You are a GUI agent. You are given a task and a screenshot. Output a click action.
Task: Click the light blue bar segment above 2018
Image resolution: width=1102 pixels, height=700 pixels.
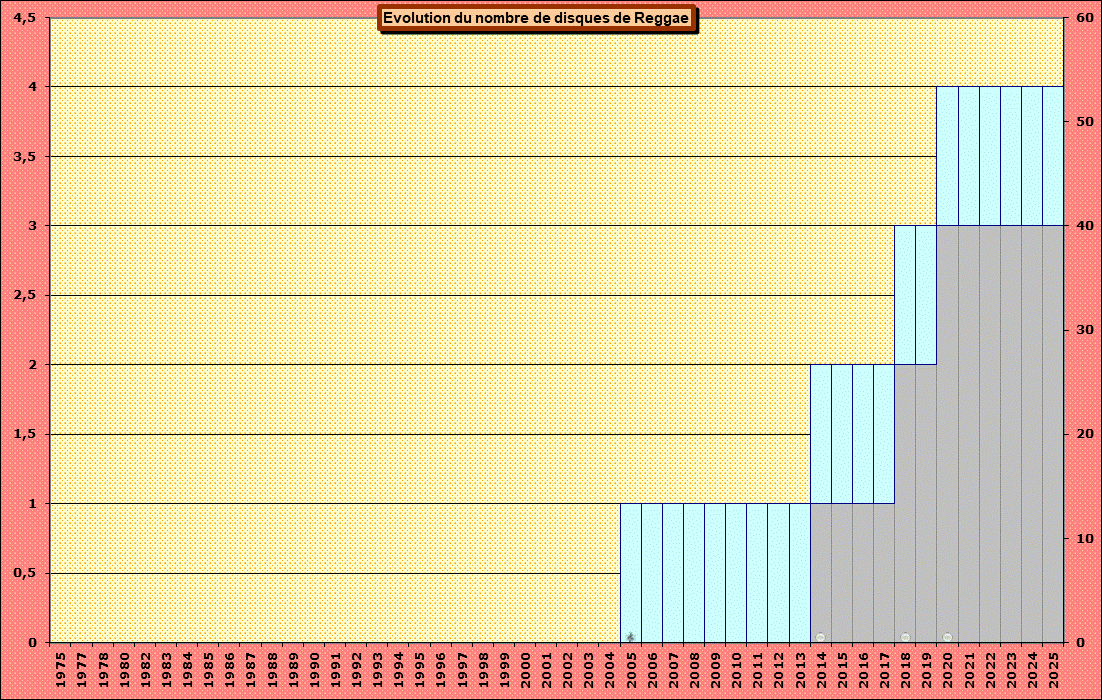(x=905, y=295)
